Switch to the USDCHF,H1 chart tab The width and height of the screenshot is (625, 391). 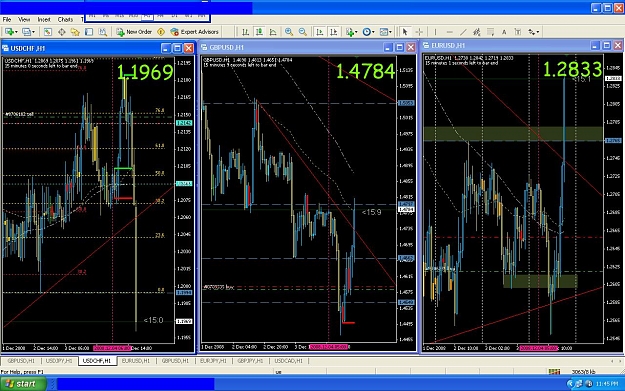(x=97, y=361)
